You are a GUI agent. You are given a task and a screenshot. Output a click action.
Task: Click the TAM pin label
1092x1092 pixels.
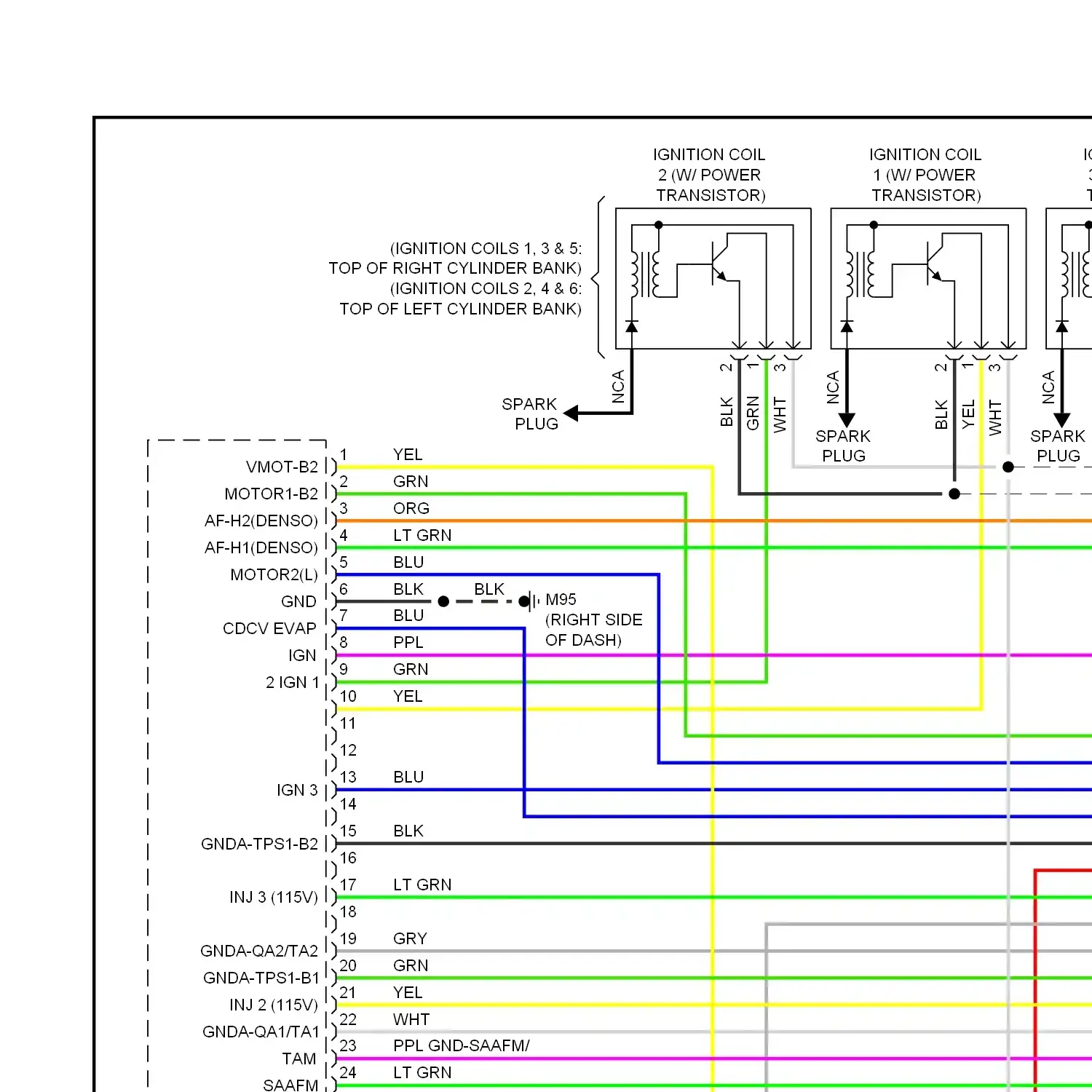tap(299, 1059)
